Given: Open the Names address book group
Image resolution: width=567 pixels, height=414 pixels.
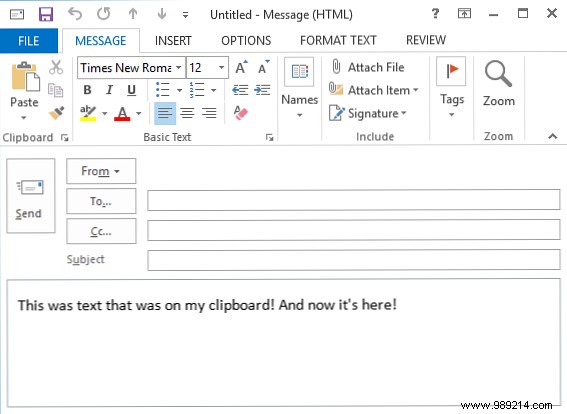Looking at the screenshot, I should pyautogui.click(x=299, y=88).
